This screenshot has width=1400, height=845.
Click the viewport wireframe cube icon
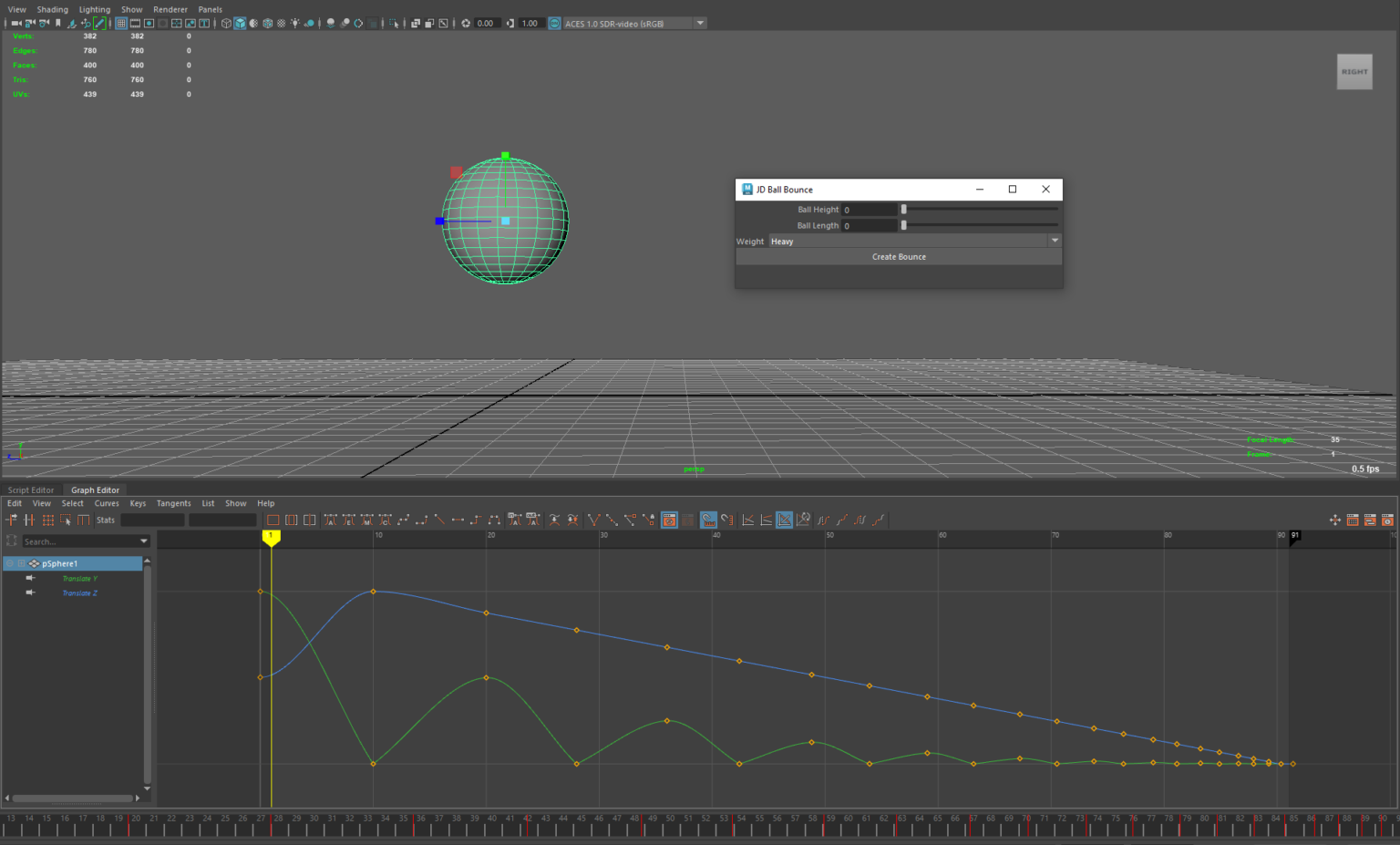[226, 23]
